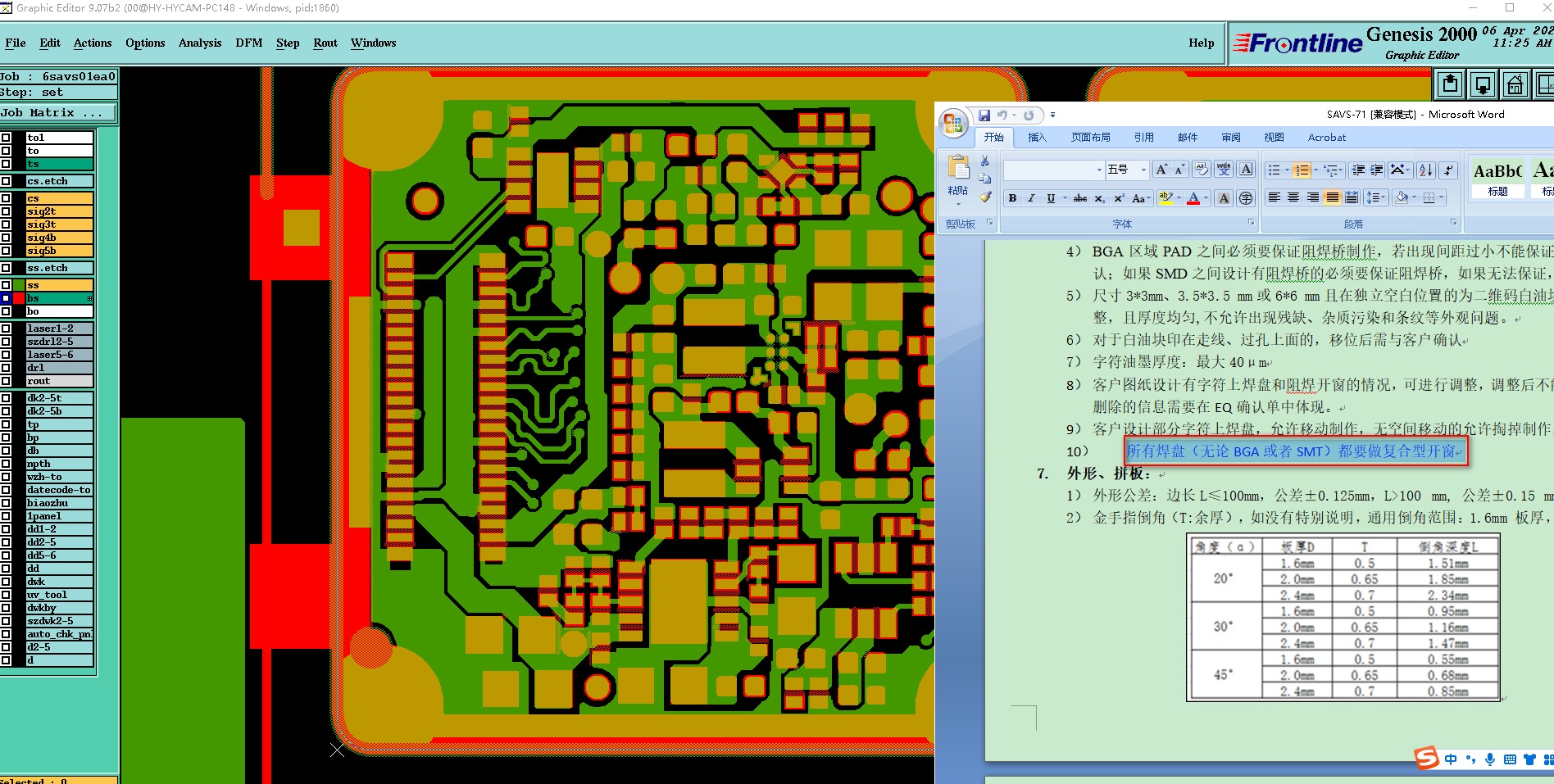Apply superscript formatting
This screenshot has height=784, width=1554.
point(1119,198)
